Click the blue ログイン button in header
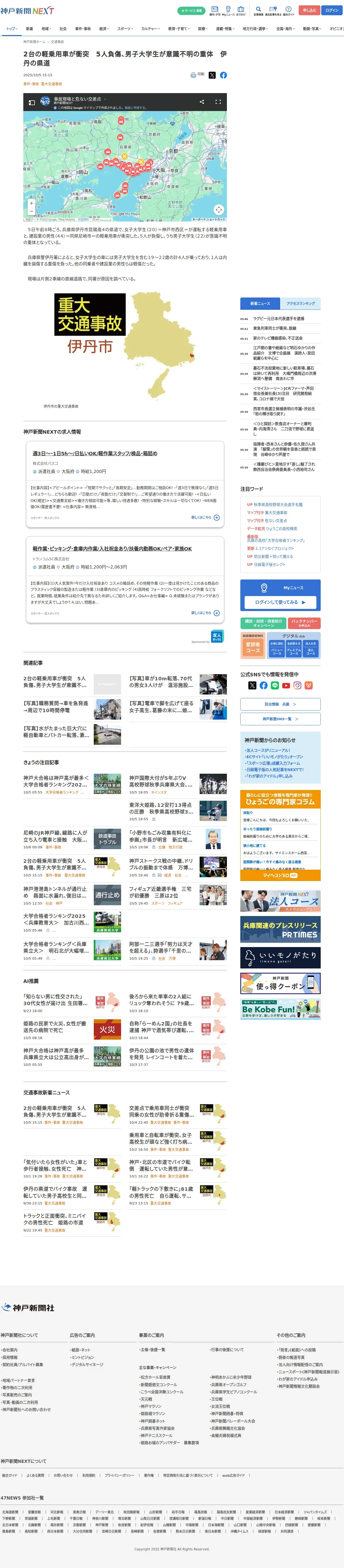Screen dimensions: 344x1568 coord(332,10)
